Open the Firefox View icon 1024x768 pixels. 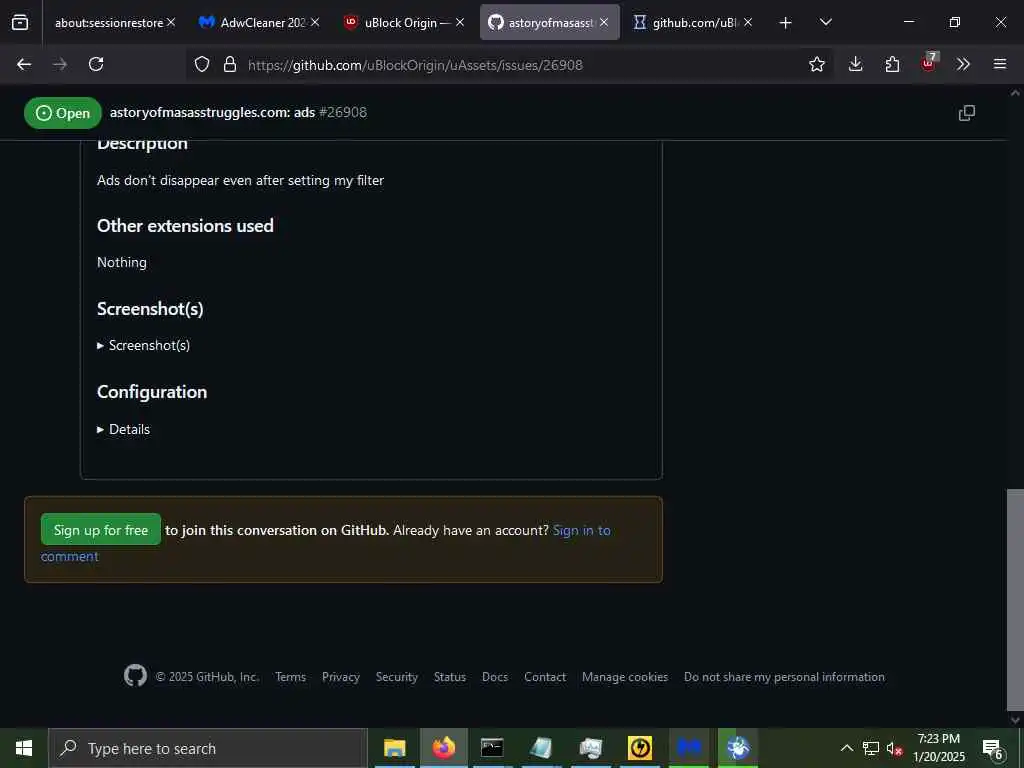(x=20, y=22)
